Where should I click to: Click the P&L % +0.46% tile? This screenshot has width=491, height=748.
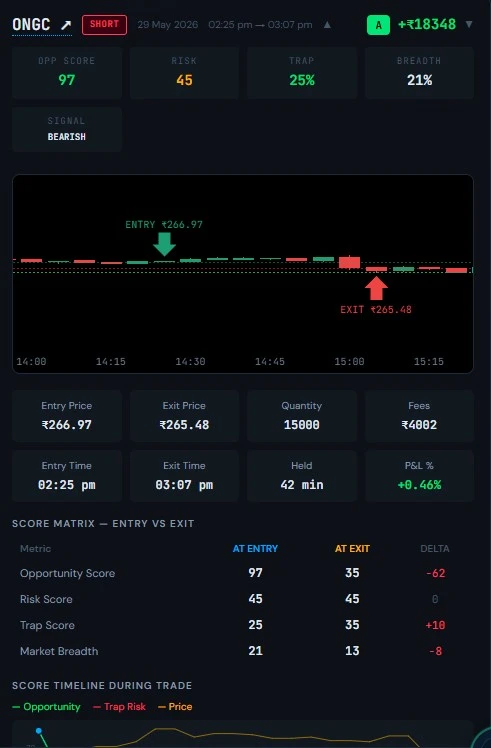pos(419,476)
